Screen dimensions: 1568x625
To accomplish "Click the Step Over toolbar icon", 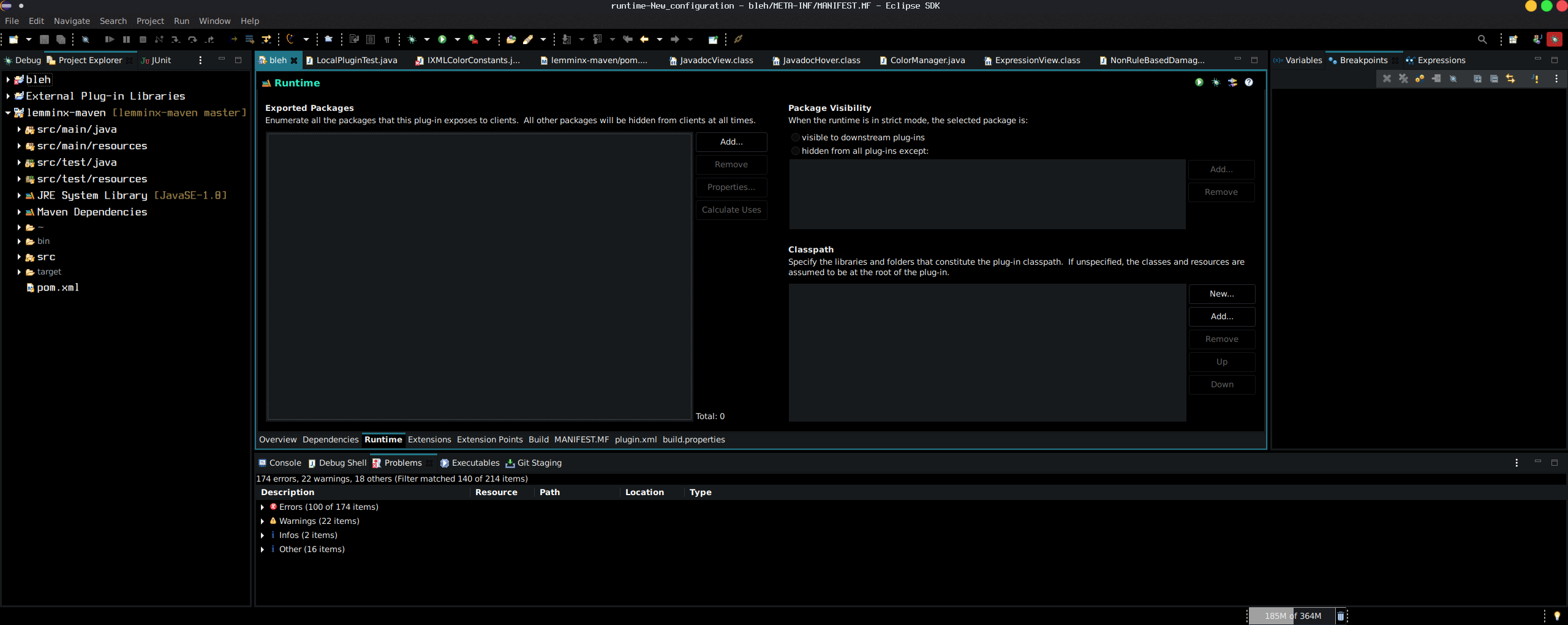I will (192, 39).
